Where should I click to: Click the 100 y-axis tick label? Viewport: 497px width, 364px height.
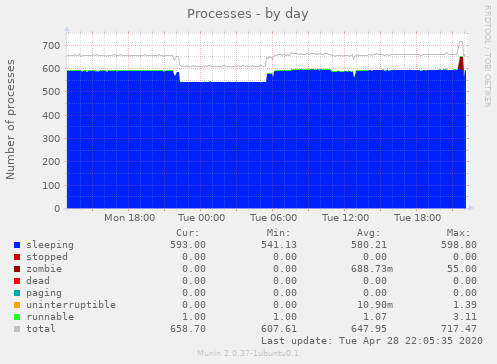51,186
